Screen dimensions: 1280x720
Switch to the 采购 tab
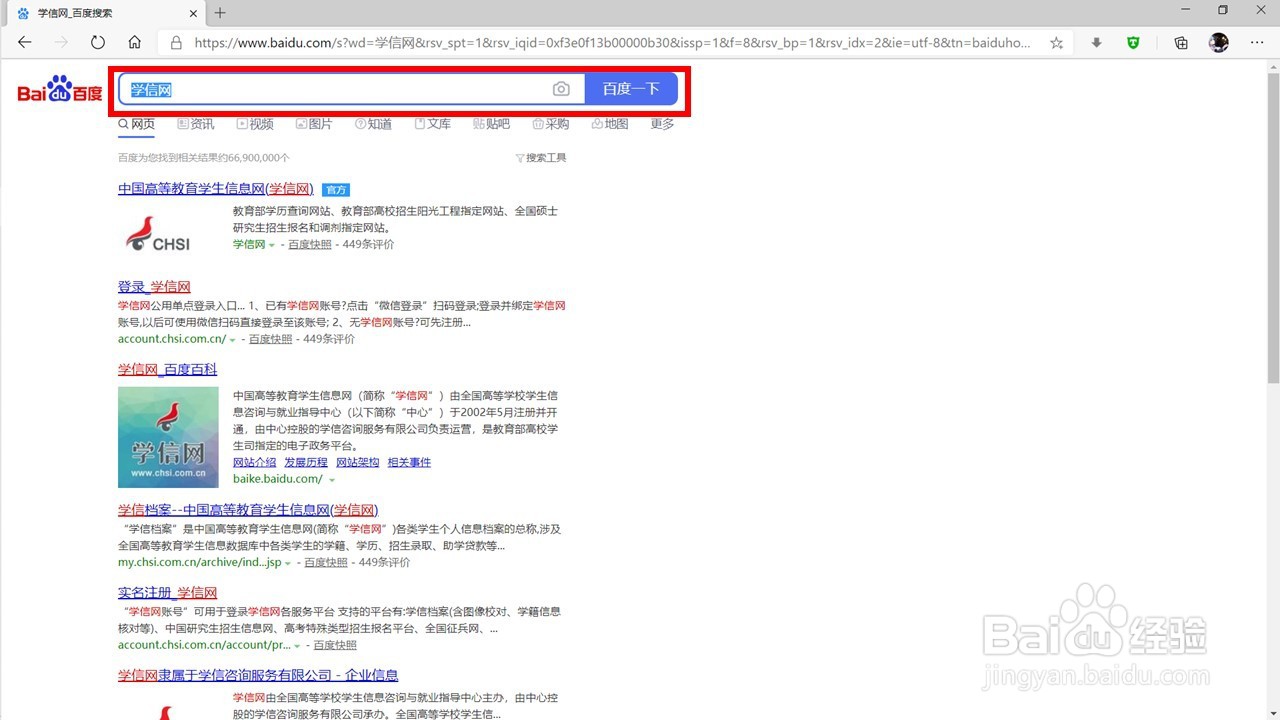coord(551,124)
